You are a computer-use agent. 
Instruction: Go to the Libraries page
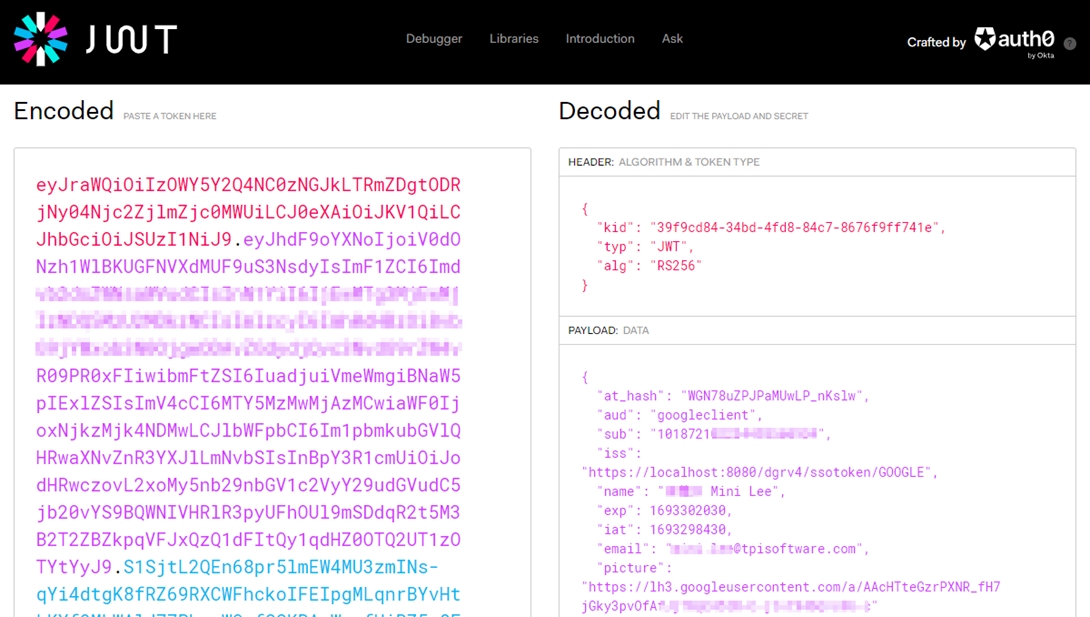[514, 39]
